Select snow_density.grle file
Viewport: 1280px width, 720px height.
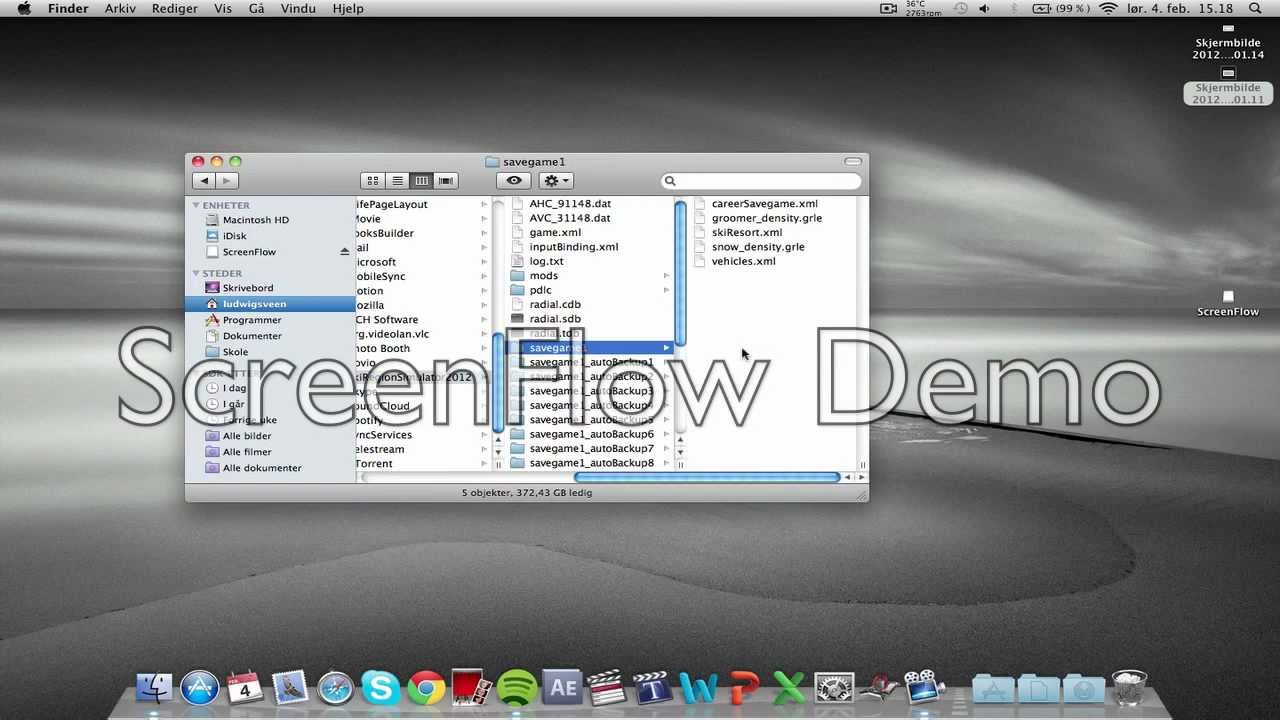(757, 247)
